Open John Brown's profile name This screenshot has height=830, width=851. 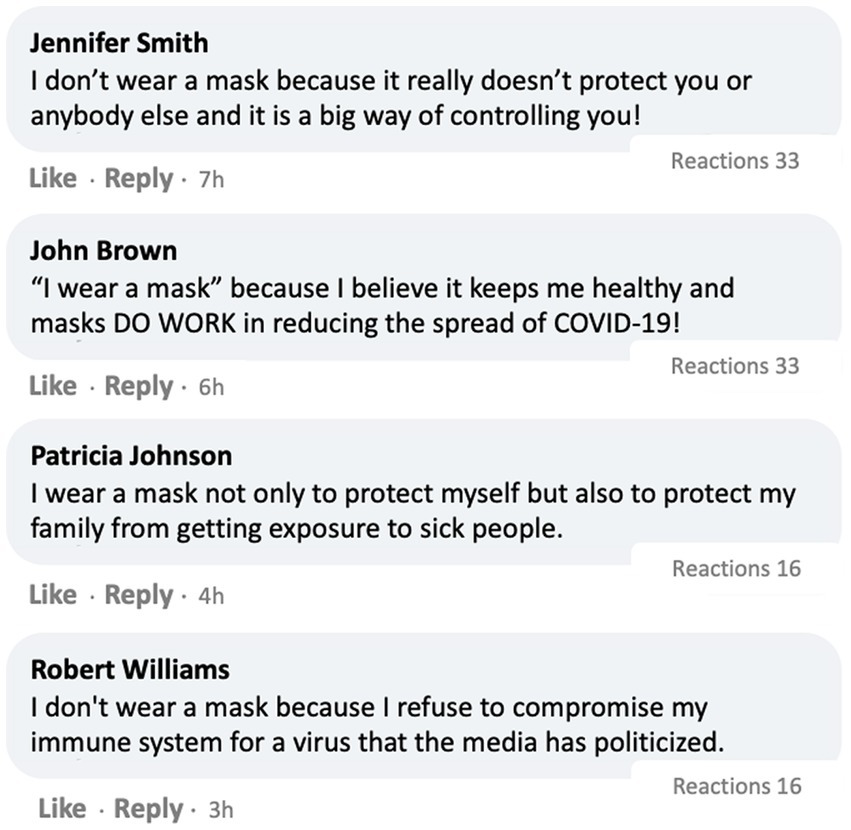coord(103,250)
